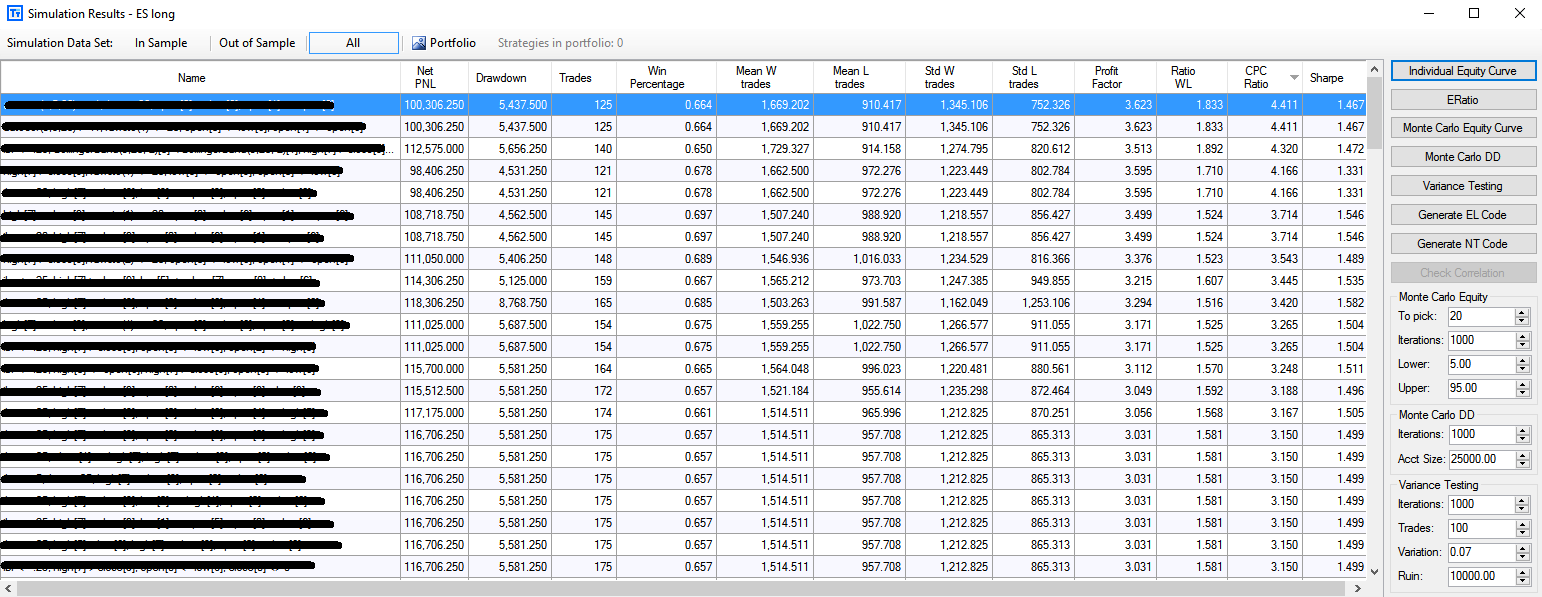This screenshot has height=597, width=1542.
Task: Click the Net PNL value 117,175.000
Action: (434, 413)
